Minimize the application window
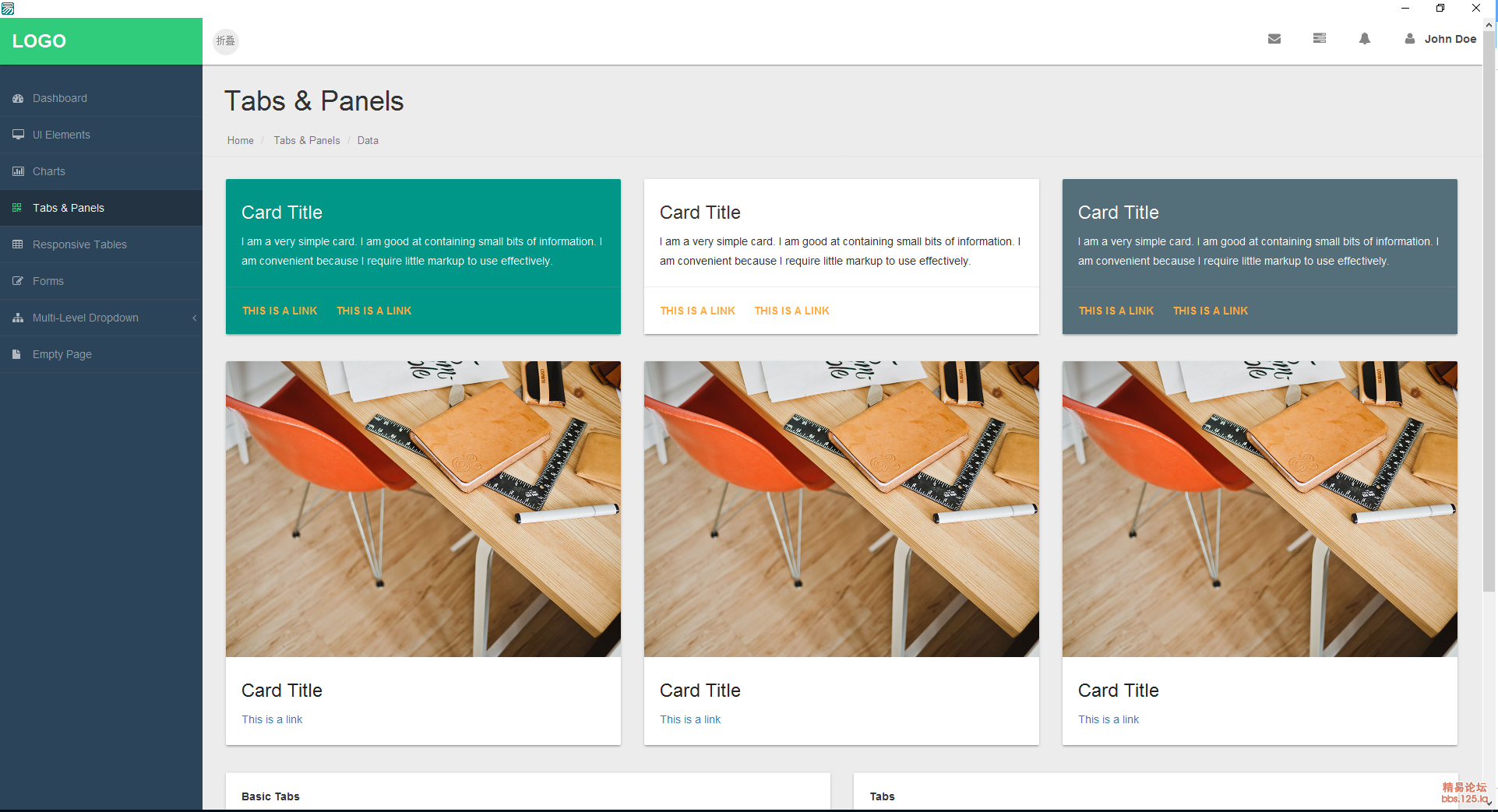Viewport: 1498px width, 812px height. point(1405,9)
